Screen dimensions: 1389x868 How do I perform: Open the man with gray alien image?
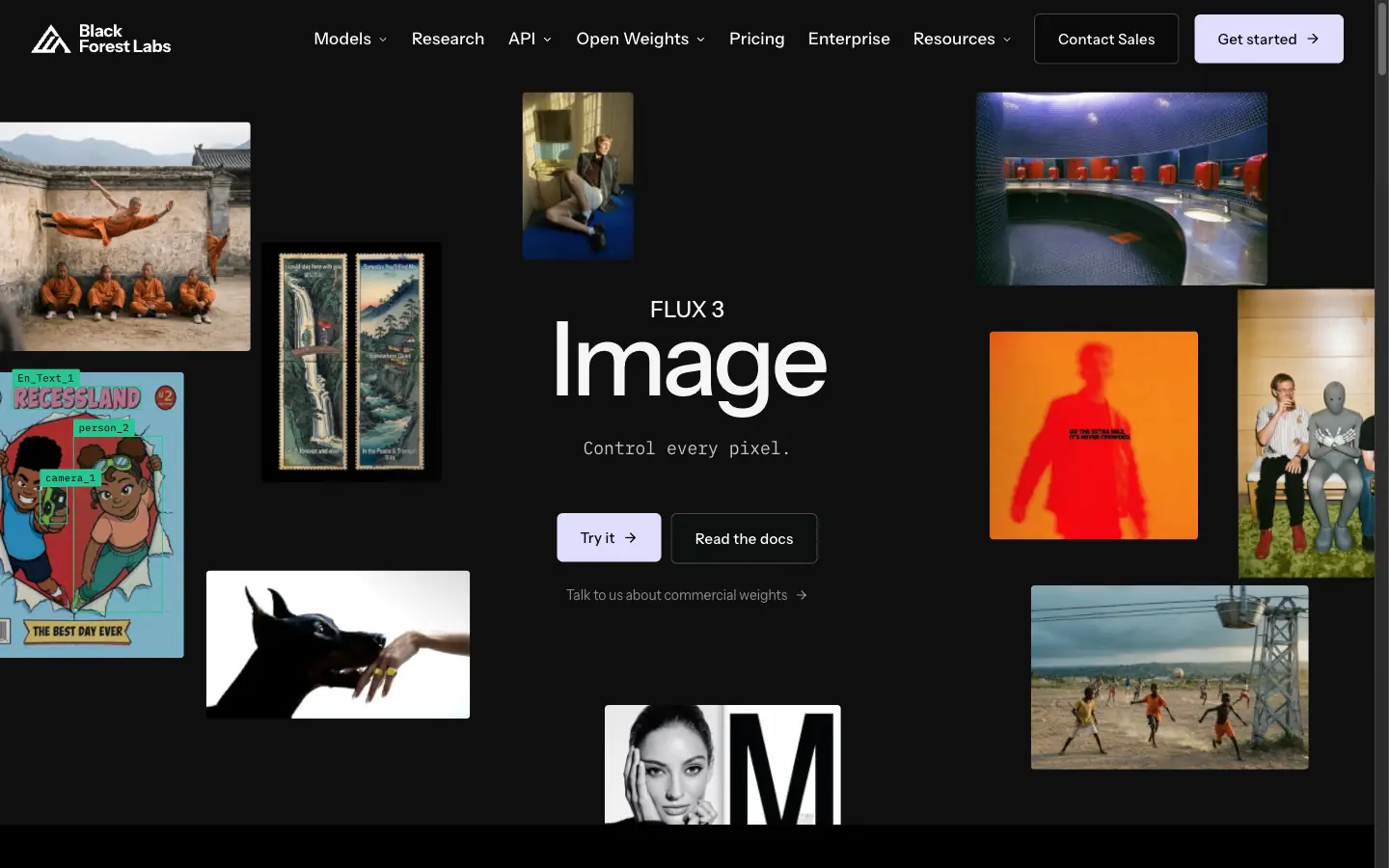[1306, 433]
